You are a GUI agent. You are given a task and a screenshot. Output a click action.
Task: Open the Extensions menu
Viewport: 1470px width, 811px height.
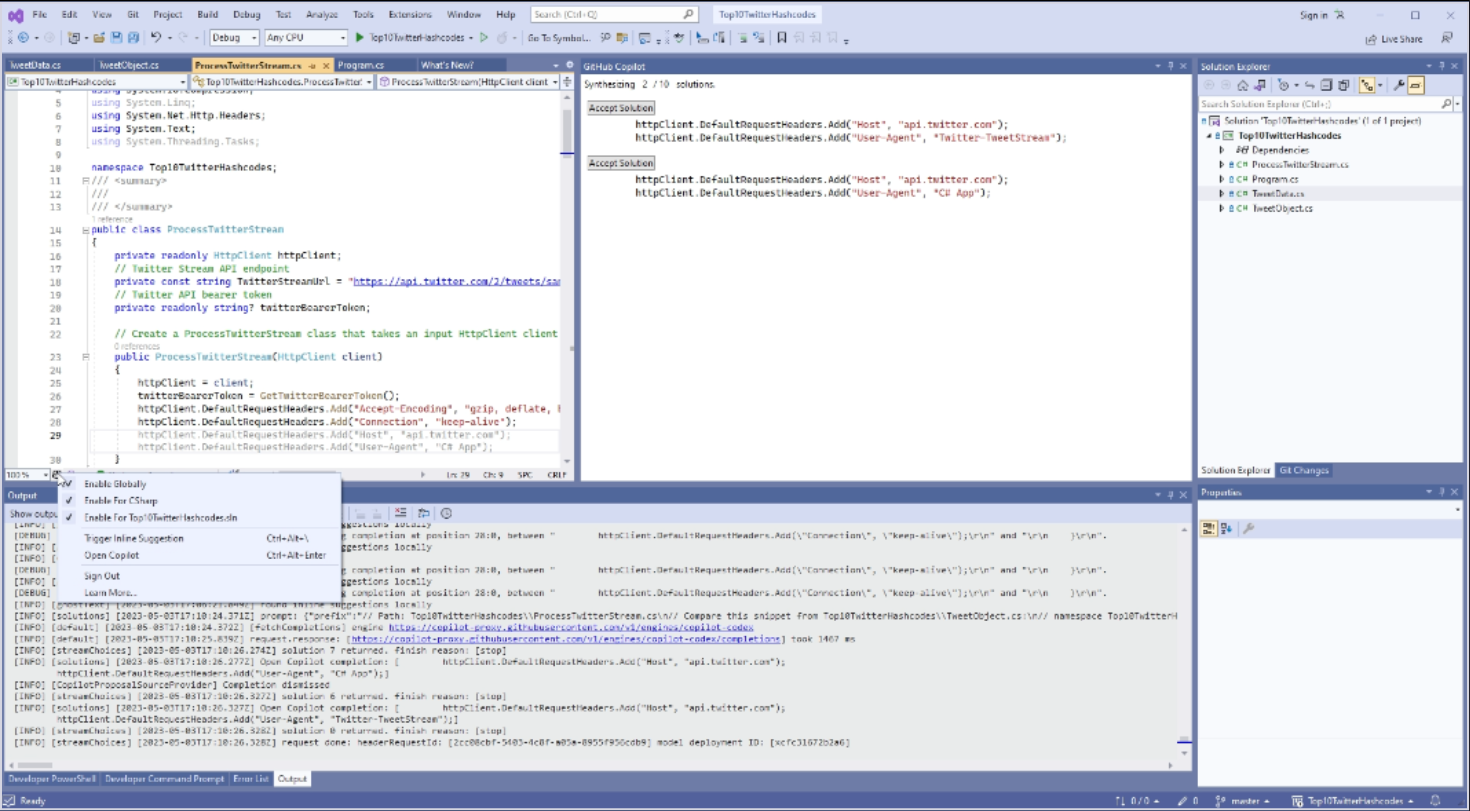point(410,15)
